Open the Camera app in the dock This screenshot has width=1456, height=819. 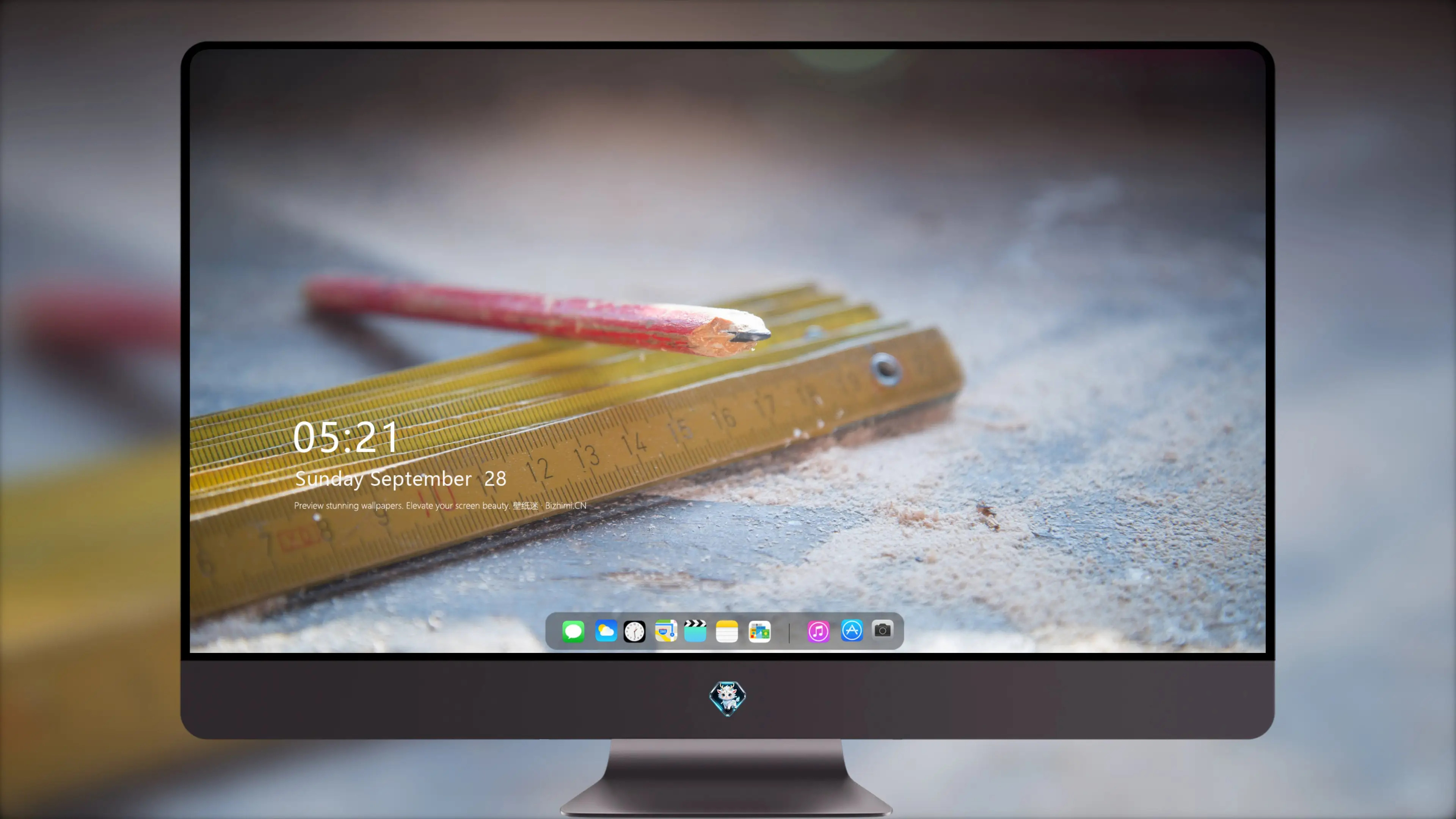(882, 630)
